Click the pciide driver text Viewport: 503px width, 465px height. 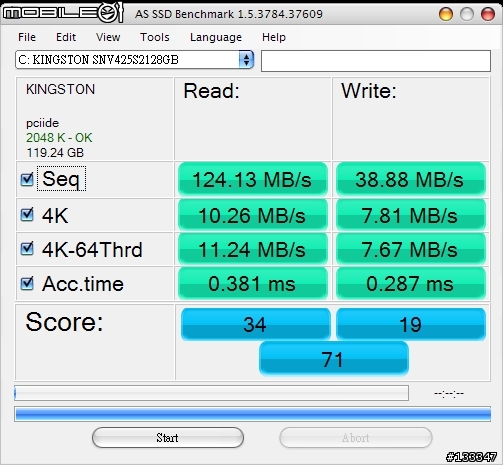[42, 123]
